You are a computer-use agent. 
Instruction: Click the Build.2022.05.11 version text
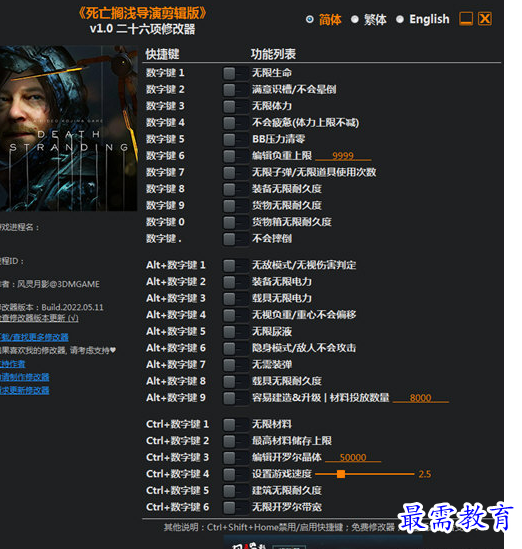click(72, 307)
